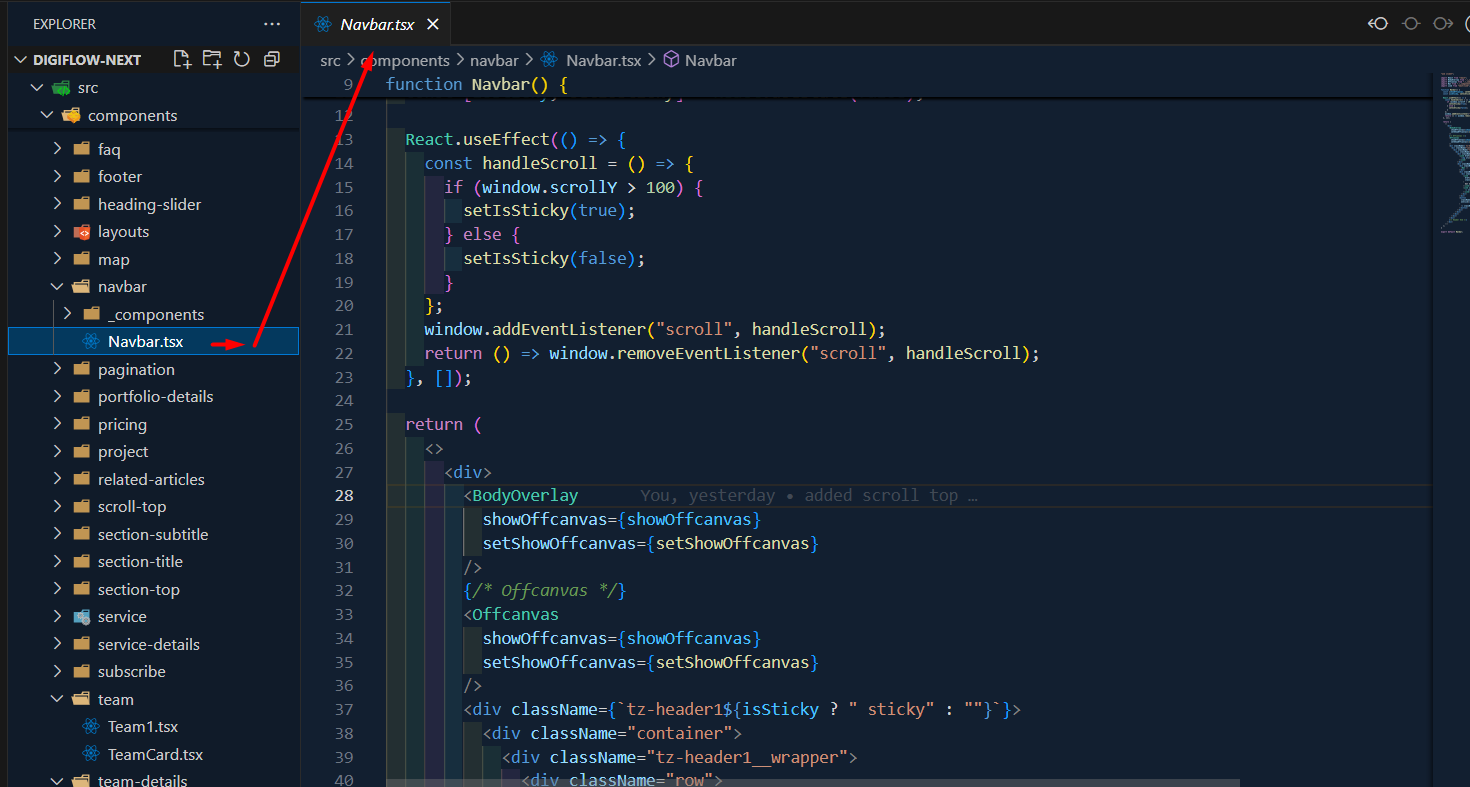
Task: Expand the _components subfolder
Action: [67, 314]
